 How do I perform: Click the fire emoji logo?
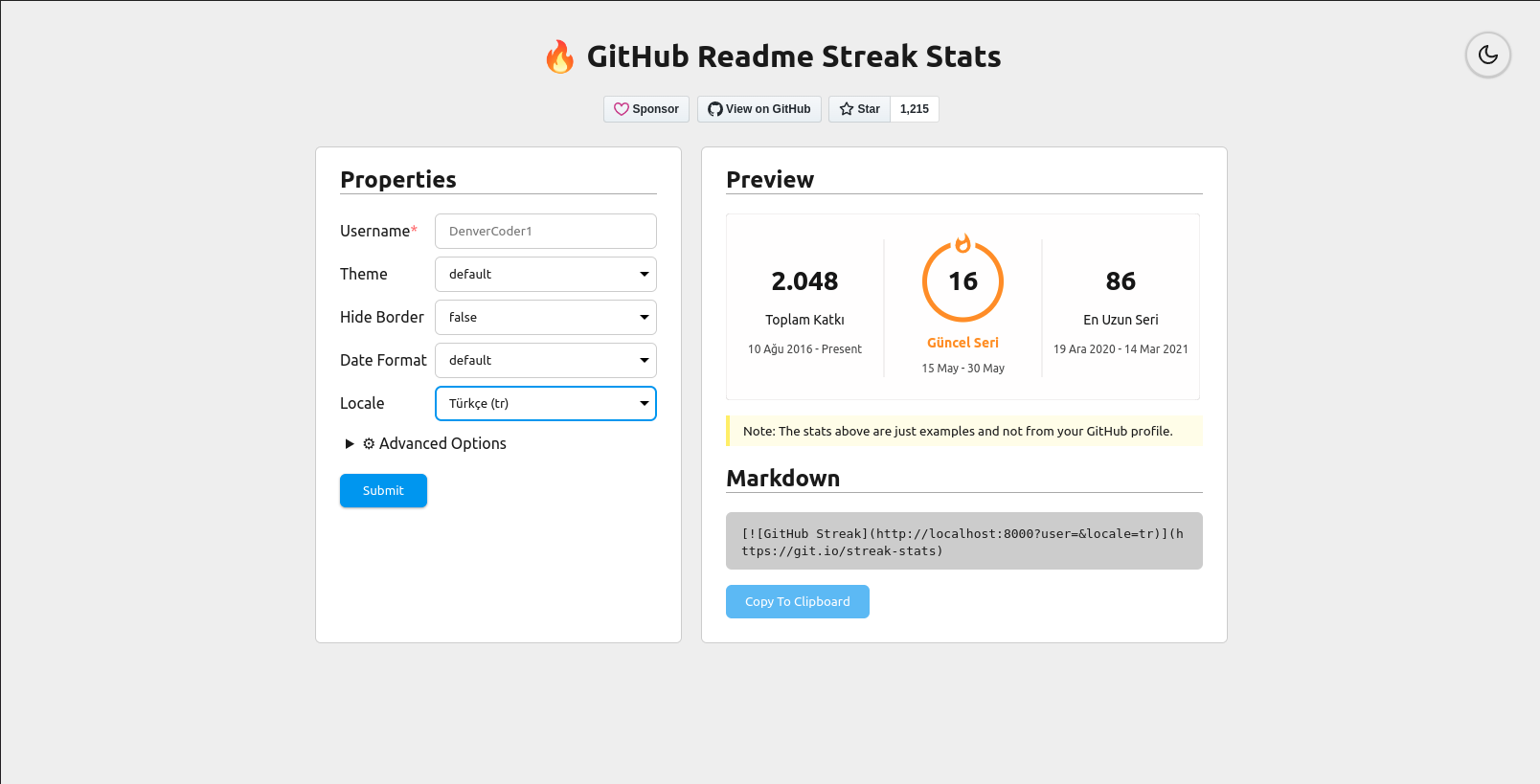(560, 56)
